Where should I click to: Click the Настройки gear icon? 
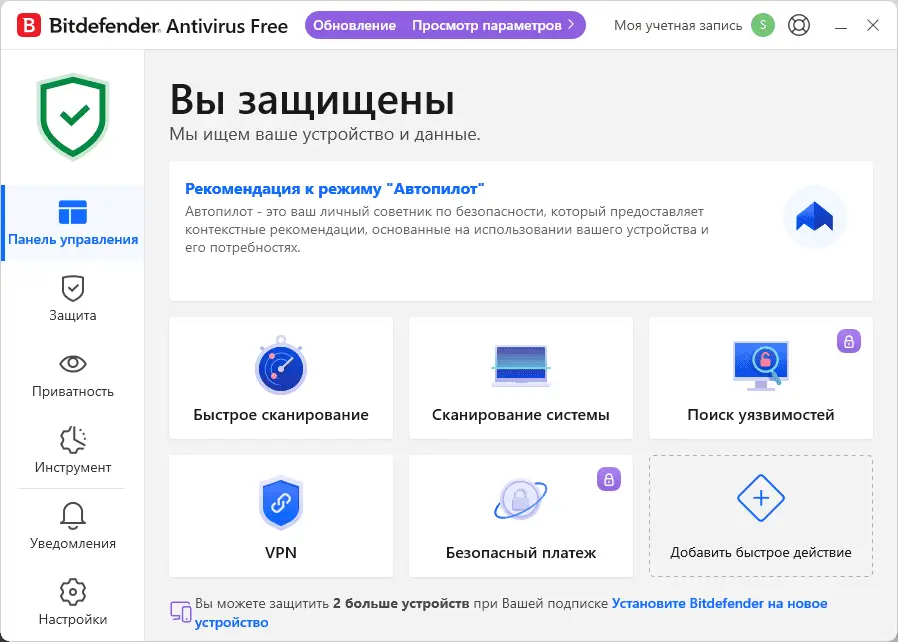(73, 592)
